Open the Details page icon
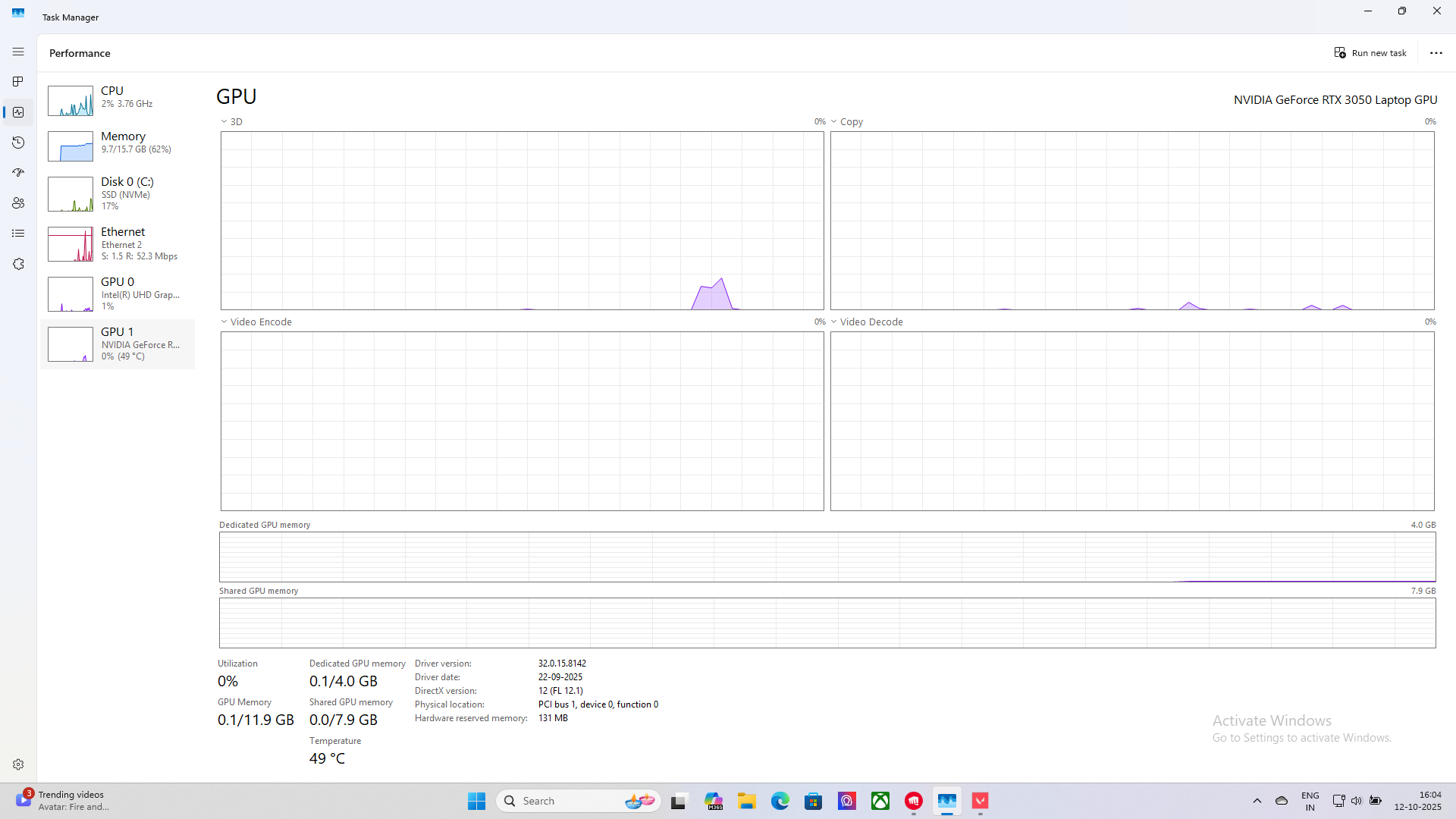1456x819 pixels. tap(18, 234)
